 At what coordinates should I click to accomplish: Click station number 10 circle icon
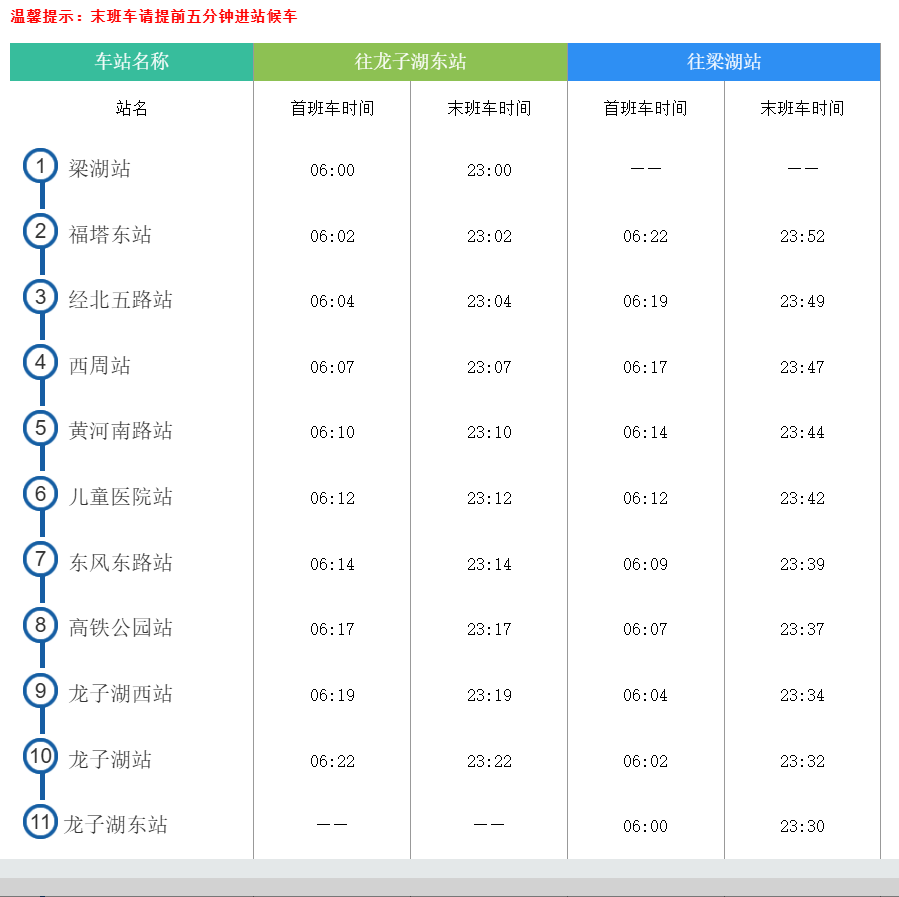pyautogui.click(x=40, y=756)
